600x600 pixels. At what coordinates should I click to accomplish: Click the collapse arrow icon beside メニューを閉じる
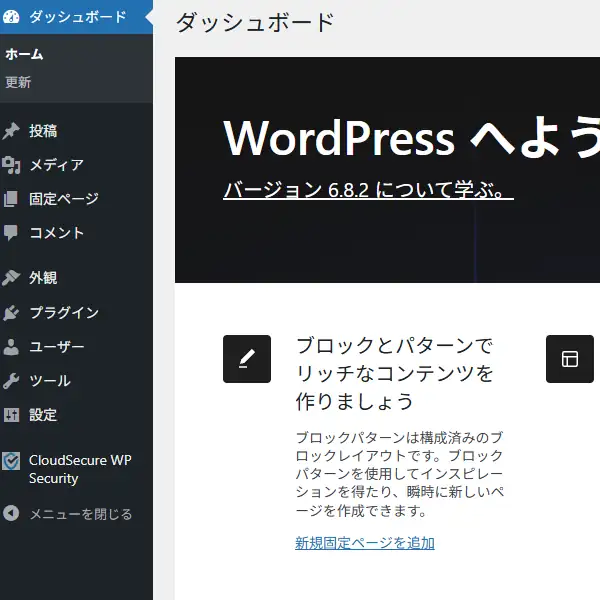pos(11,513)
